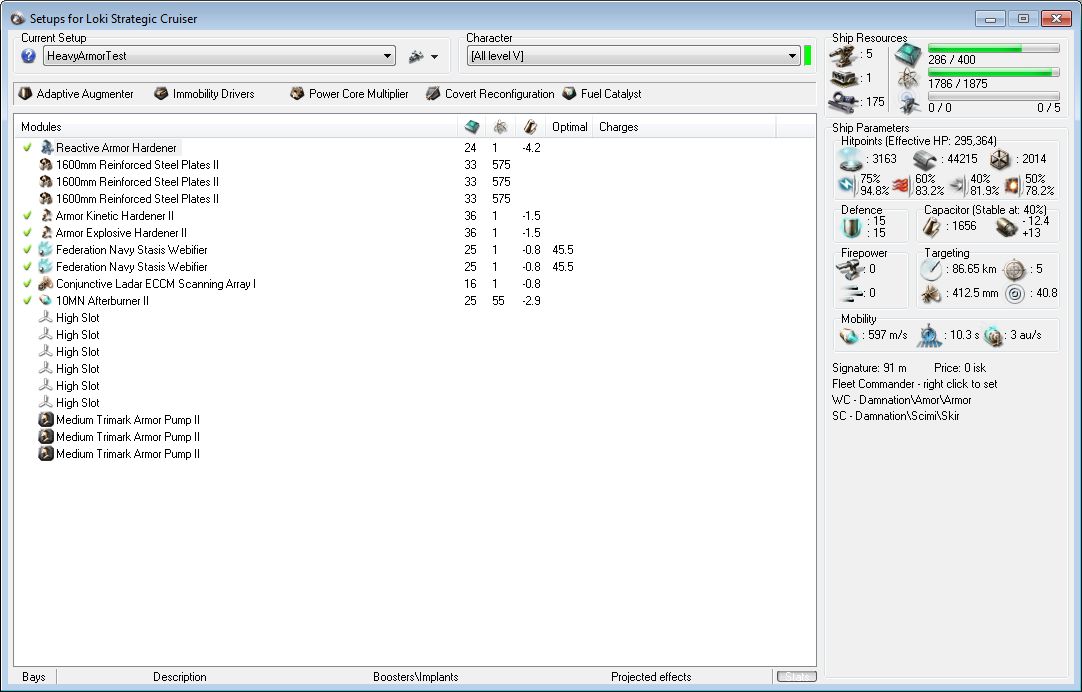This screenshot has width=1082, height=692.
Task: Sort by the CPU column header icon
Action: pyautogui.click(x=472, y=127)
